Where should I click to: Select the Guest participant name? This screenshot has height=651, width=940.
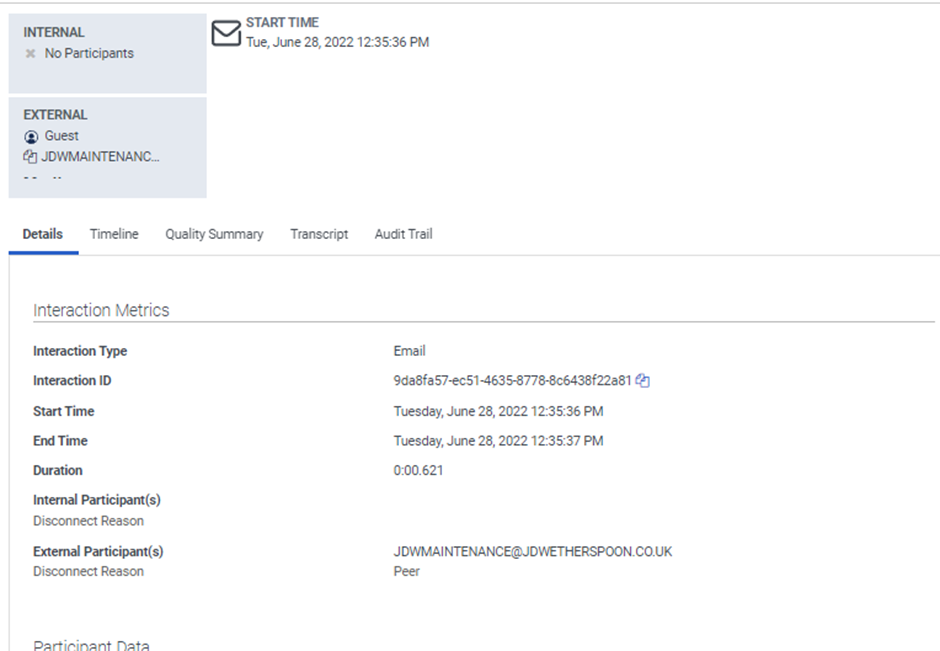click(x=62, y=136)
